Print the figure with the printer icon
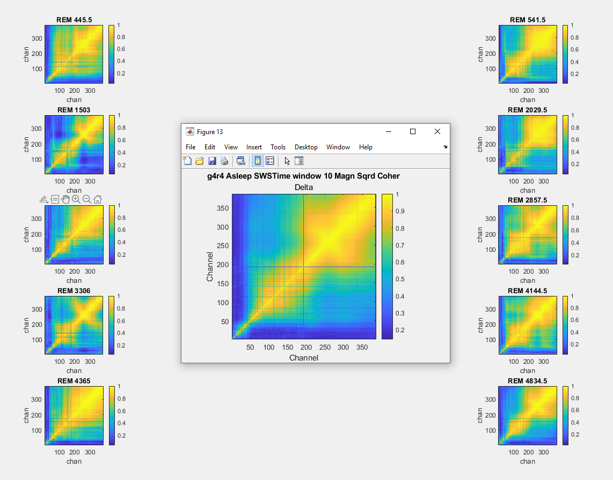 [x=224, y=161]
